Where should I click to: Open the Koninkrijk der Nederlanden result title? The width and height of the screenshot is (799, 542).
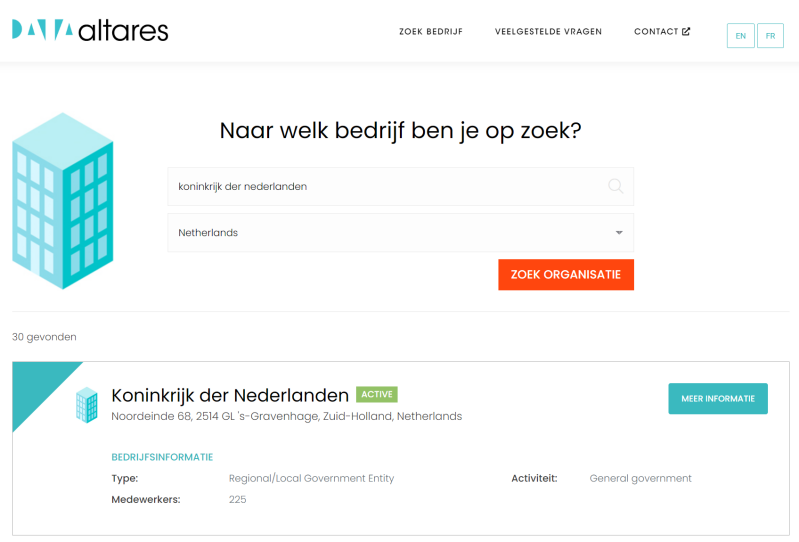click(x=230, y=395)
